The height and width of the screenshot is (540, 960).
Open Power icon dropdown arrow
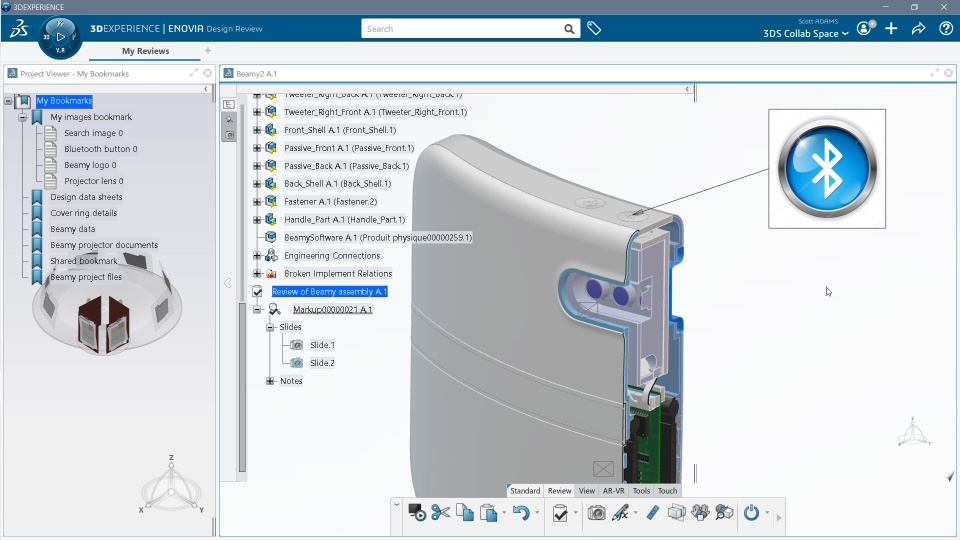point(767,512)
